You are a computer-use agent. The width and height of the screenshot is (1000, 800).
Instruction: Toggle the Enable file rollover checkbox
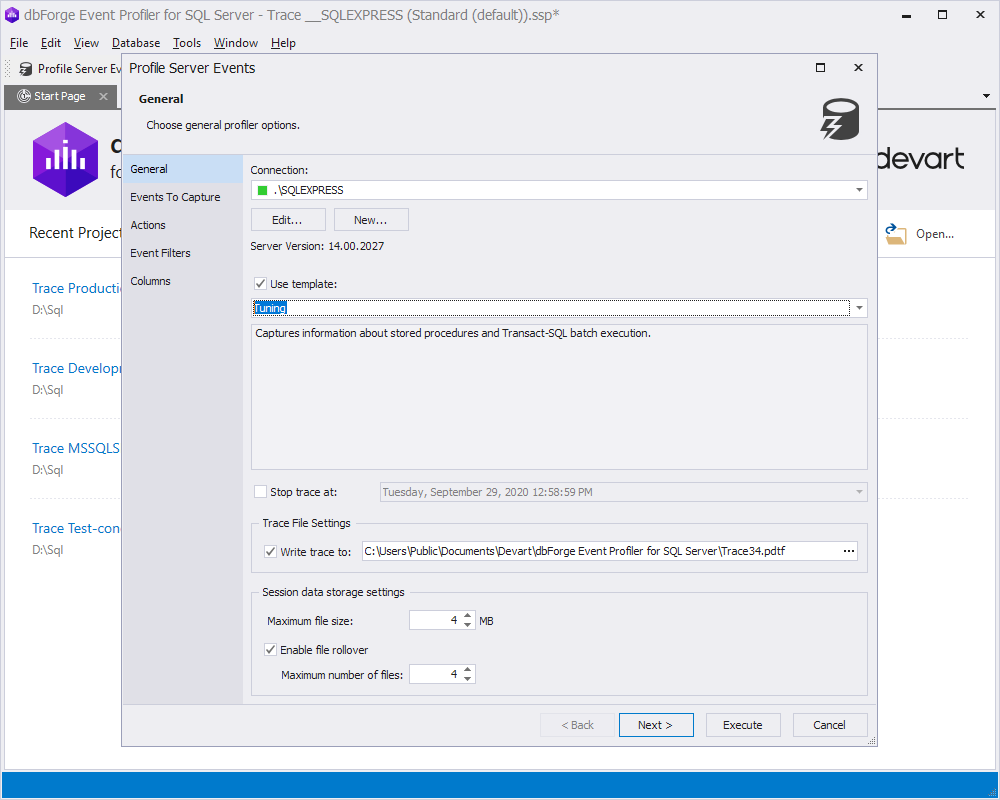(270, 650)
